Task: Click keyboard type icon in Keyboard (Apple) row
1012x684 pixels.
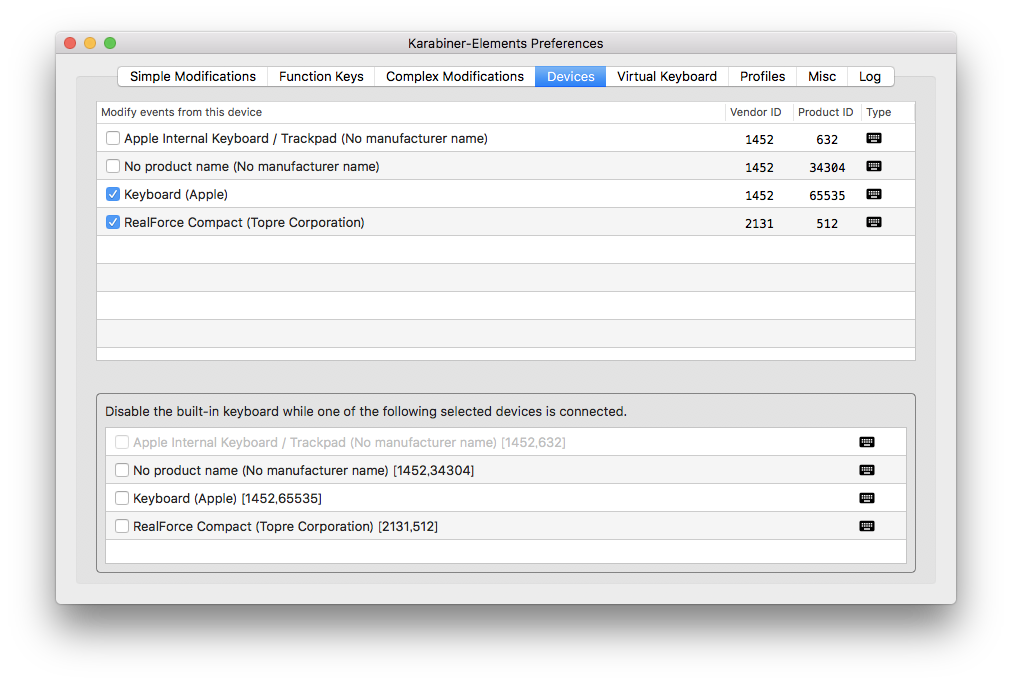Action: click(874, 194)
